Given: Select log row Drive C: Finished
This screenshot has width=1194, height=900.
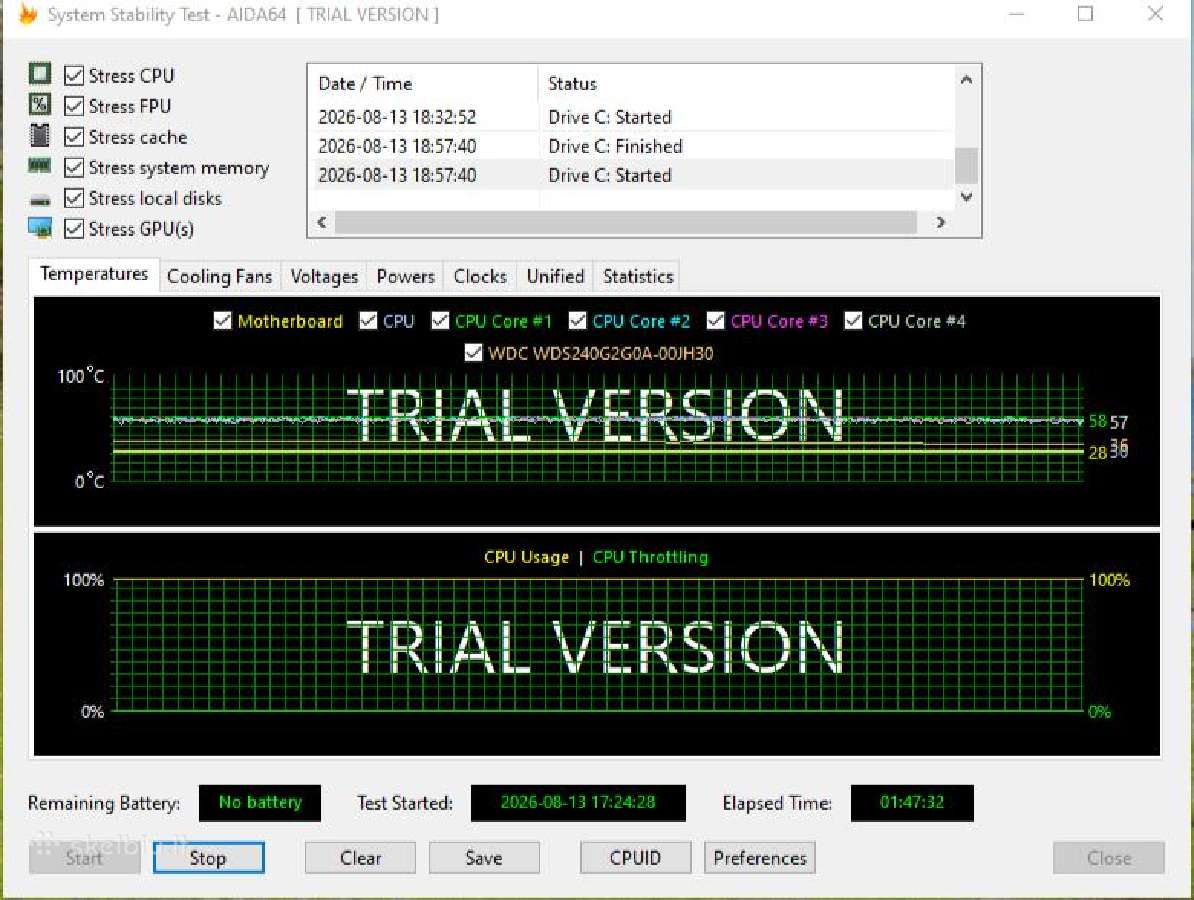Looking at the screenshot, I should (632, 145).
